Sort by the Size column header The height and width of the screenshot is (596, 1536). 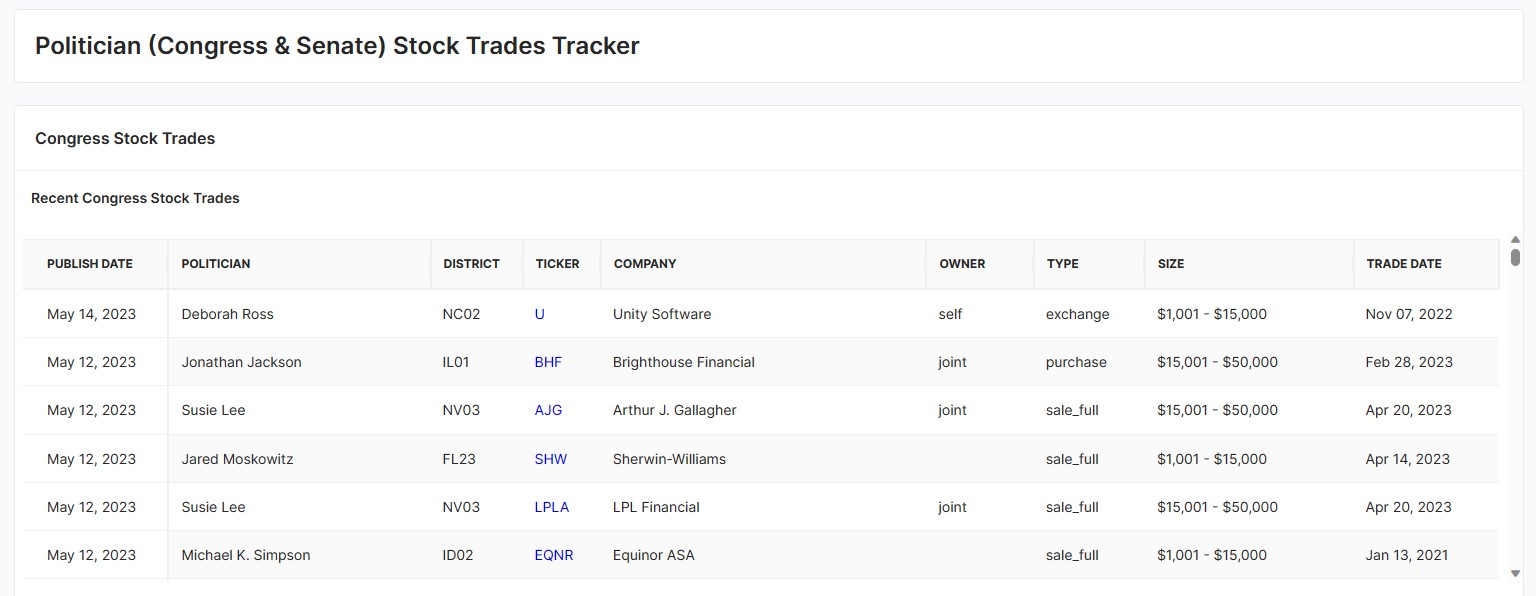point(1248,264)
